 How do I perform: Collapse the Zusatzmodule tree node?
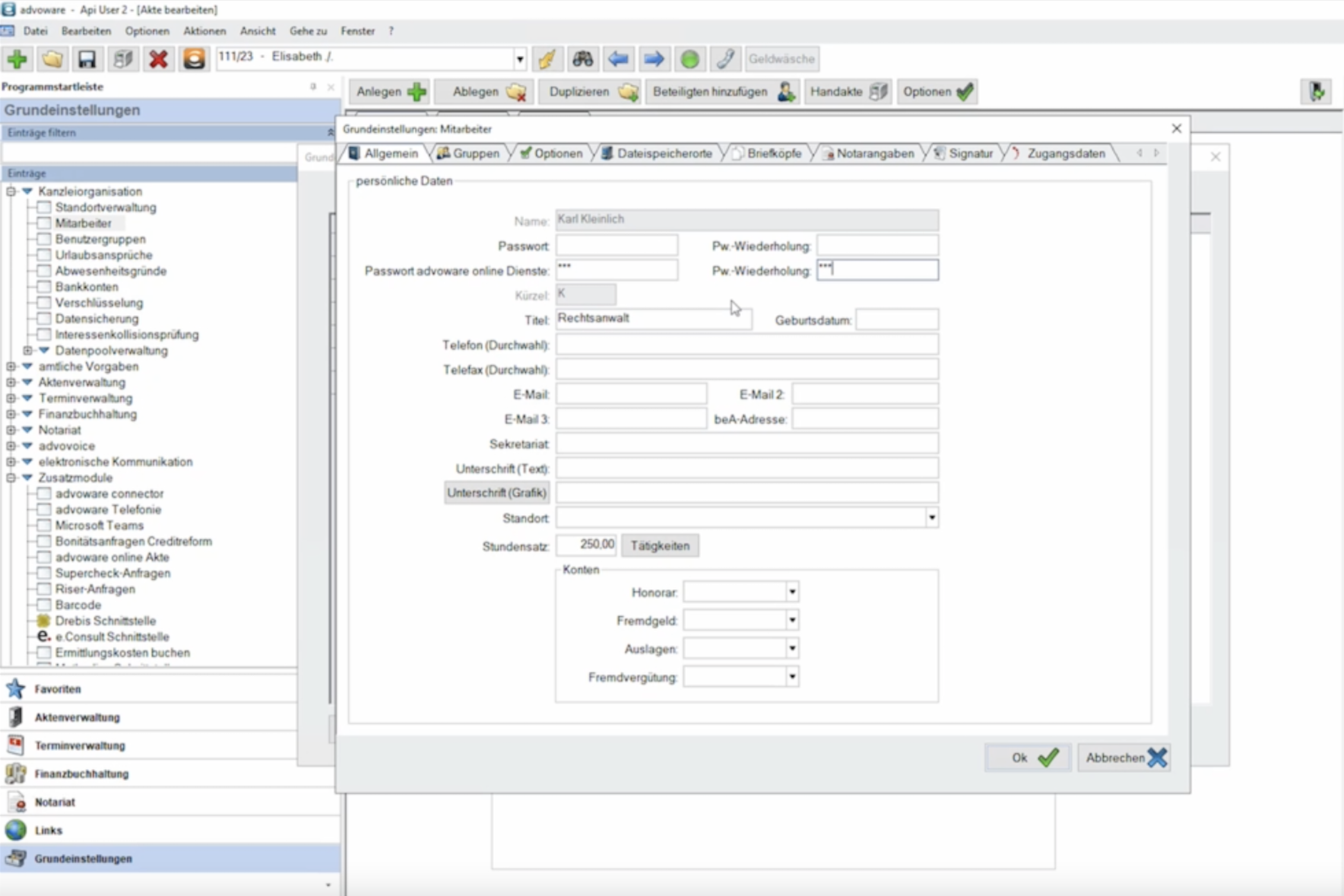[x=11, y=478]
